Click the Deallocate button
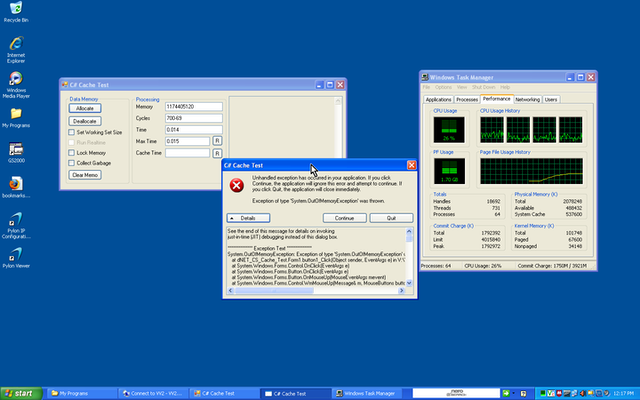Screen dimensions: 640x400 [85, 121]
